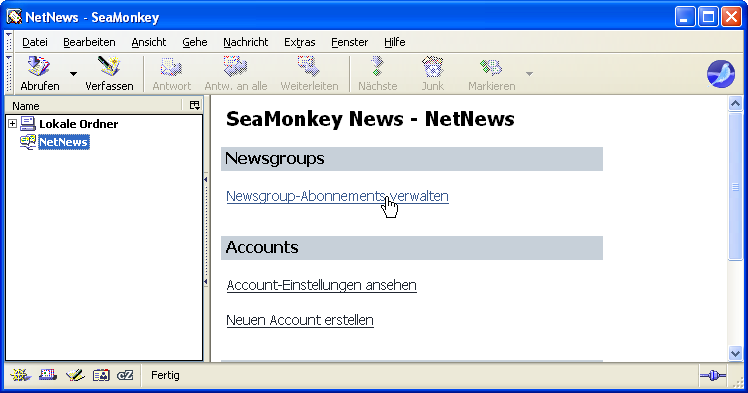Open the Abrufen dropdown arrow

click(x=73, y=73)
